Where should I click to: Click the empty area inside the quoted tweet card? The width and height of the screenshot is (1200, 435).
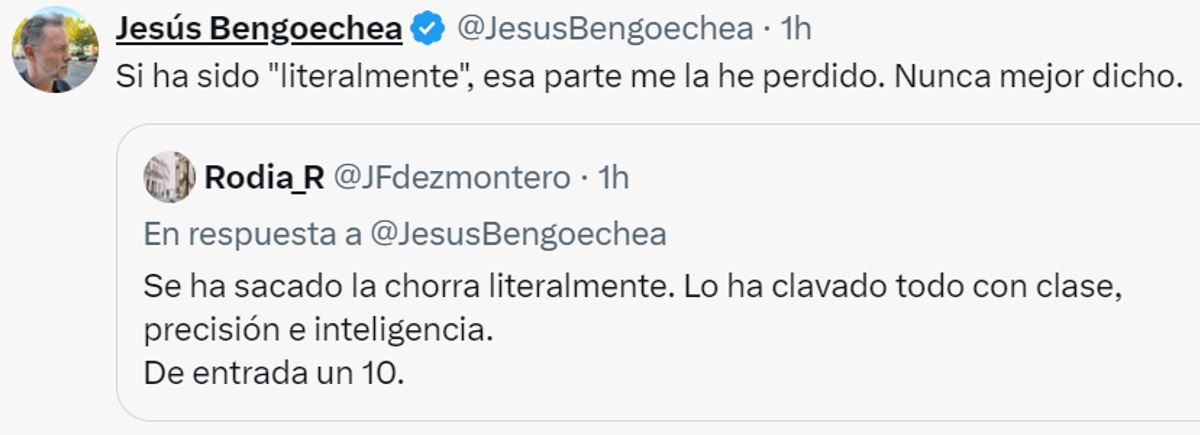[x=800, y=370]
